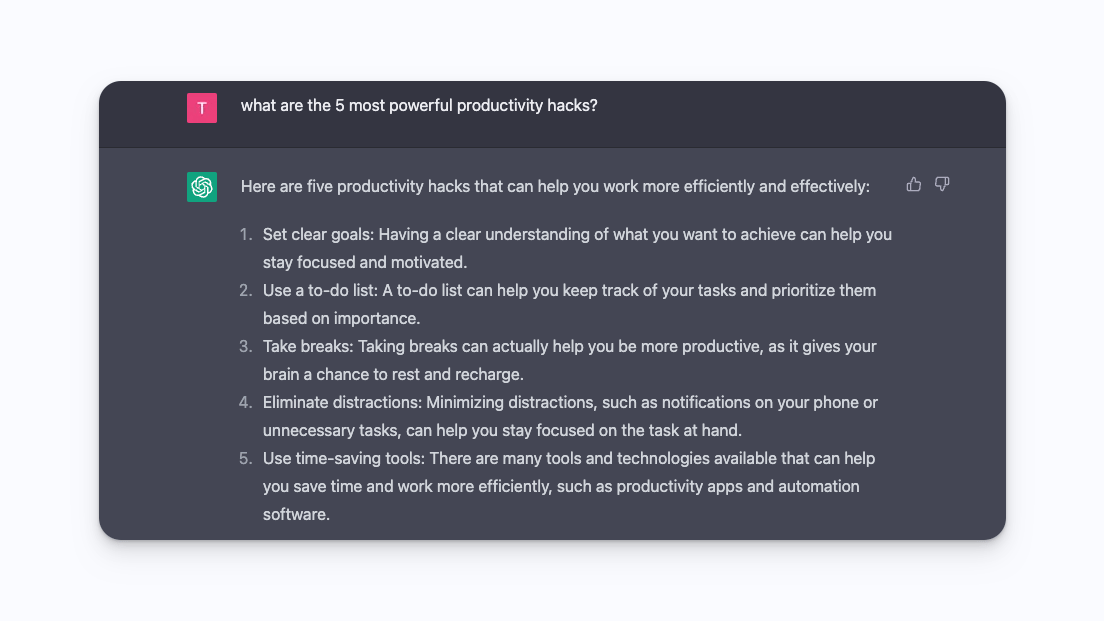Click the phrase 'based on importance'
The image size is (1104, 621).
pyautogui.click(x=341, y=319)
